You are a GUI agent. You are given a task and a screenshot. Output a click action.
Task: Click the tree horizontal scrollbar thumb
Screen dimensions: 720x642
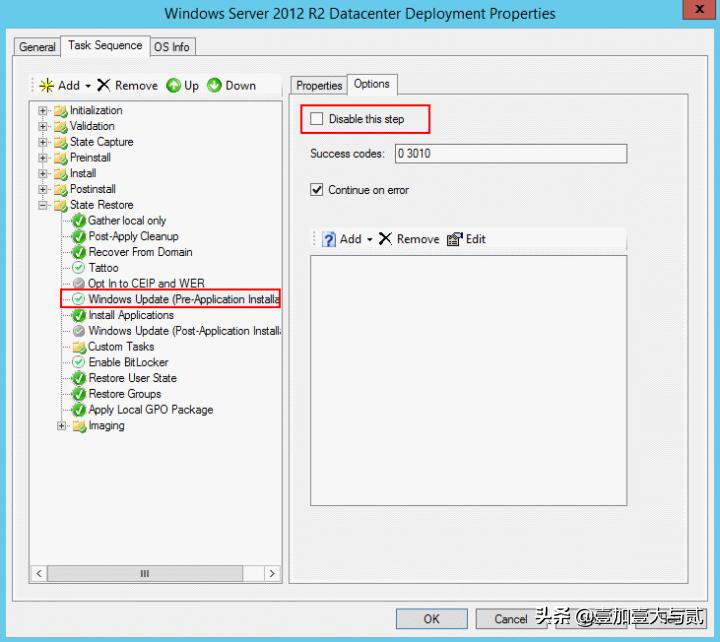[145, 574]
